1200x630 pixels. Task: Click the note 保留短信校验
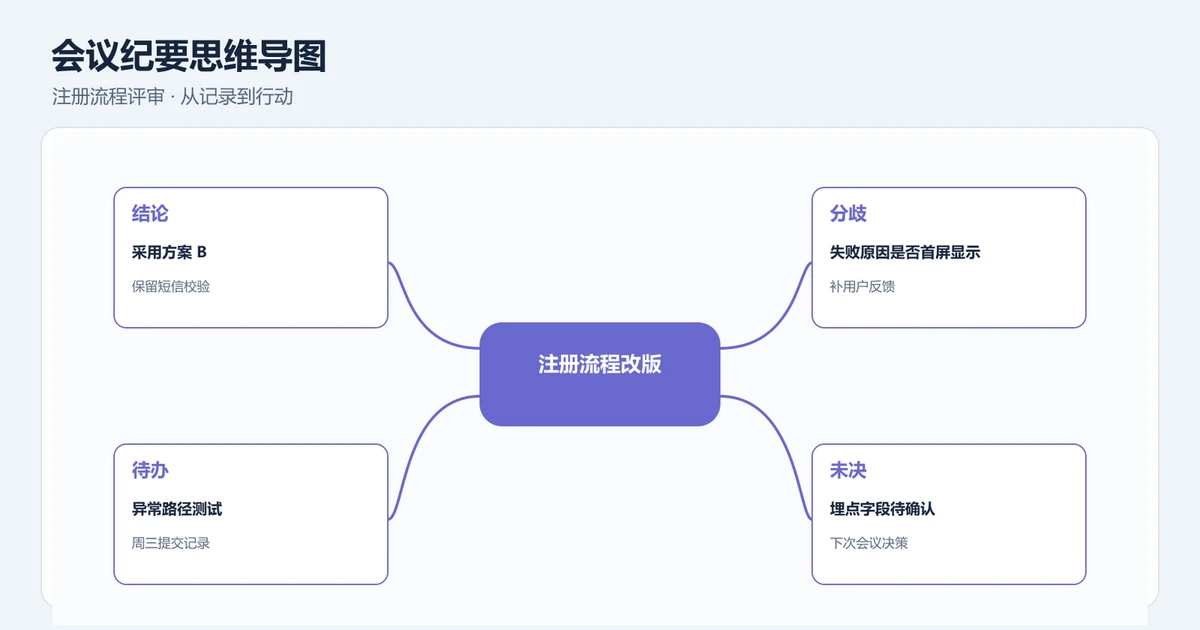click(171, 286)
